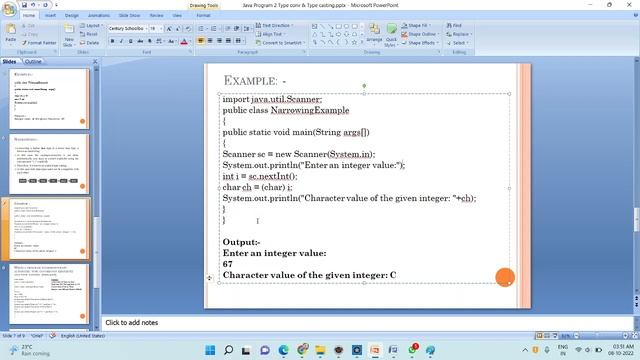
Task: Click the Columns icon
Action: pos(239,40)
